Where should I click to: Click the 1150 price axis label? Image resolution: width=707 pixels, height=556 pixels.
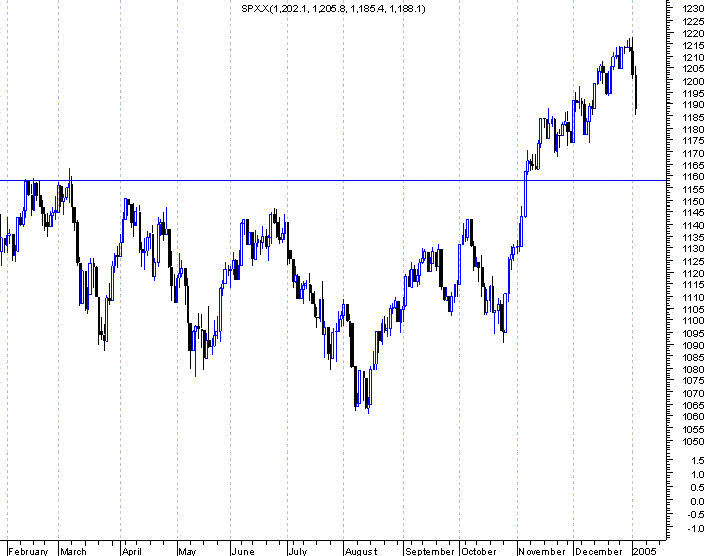click(x=693, y=201)
